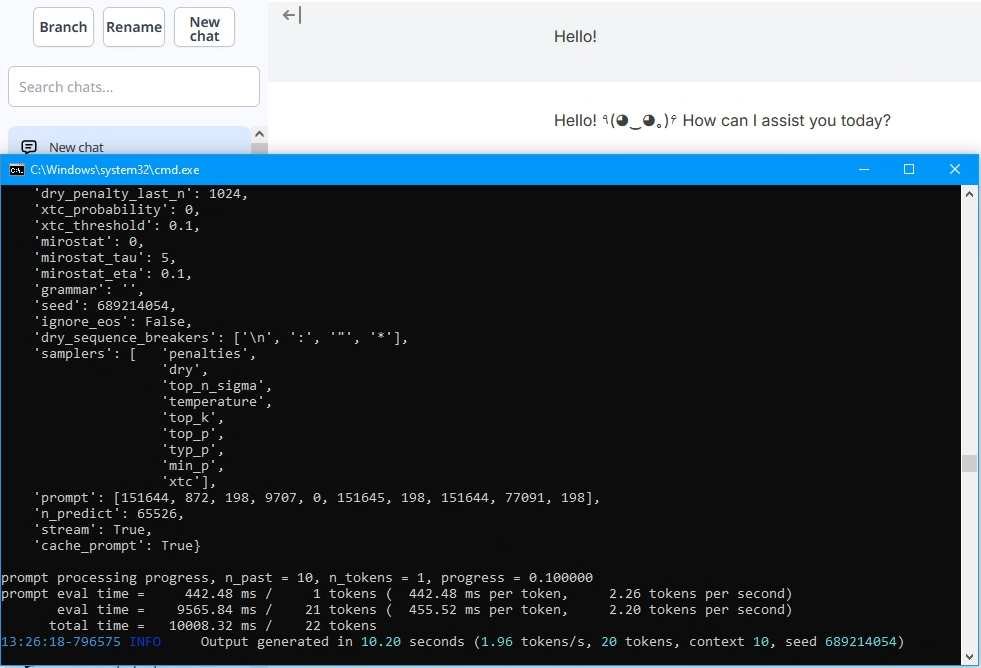Click the console scrollbar down arrow
Screen dimensions: 981x668
pyautogui.click(x=969, y=657)
